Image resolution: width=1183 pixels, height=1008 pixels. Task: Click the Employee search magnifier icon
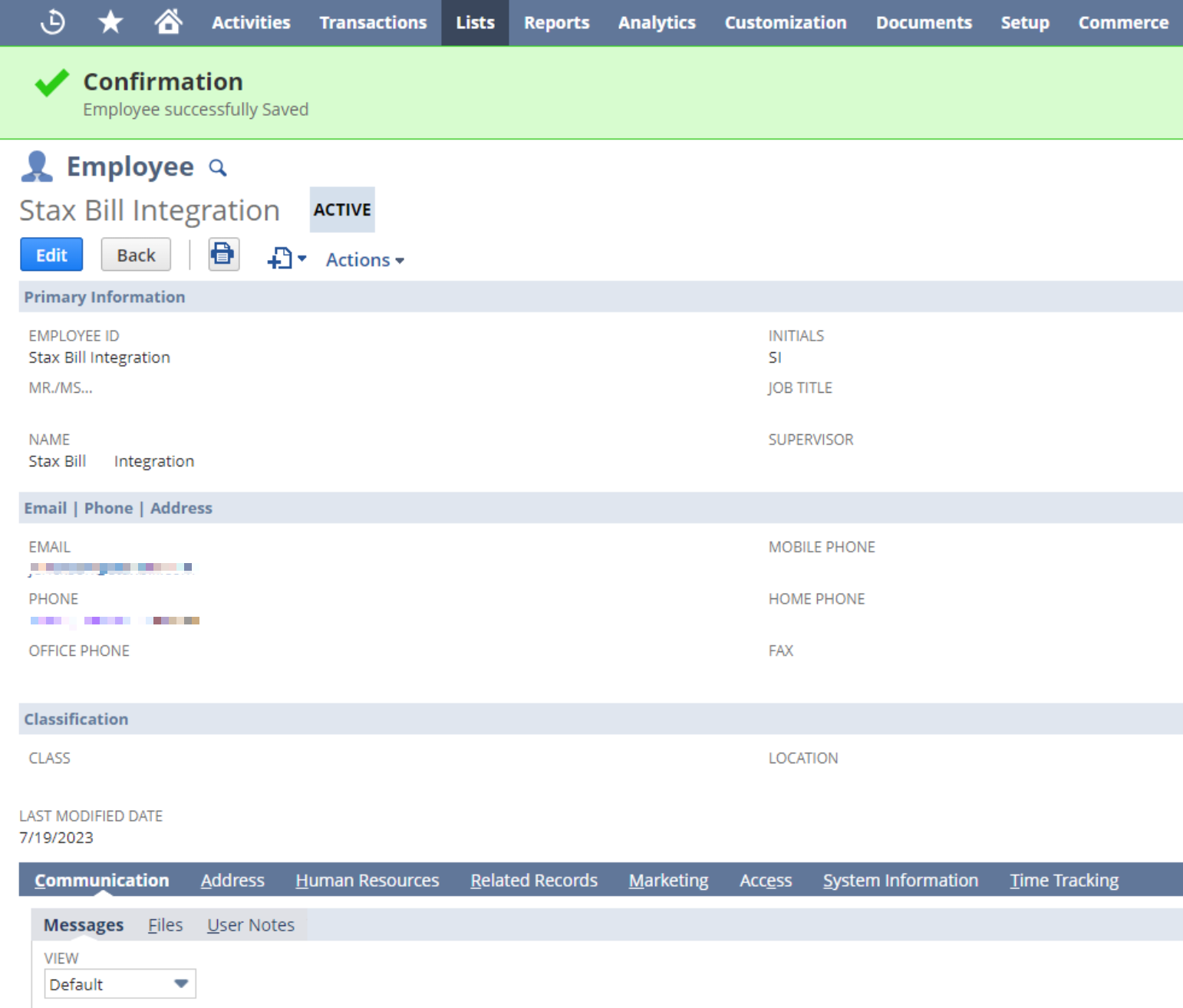[x=218, y=167]
